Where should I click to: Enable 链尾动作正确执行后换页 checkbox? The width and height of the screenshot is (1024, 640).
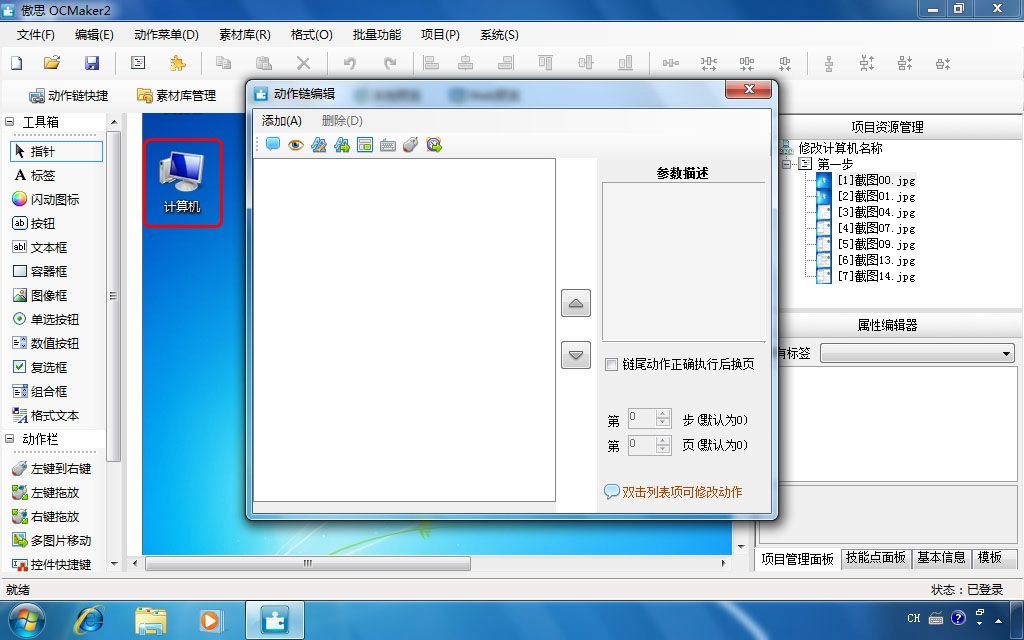[611, 364]
